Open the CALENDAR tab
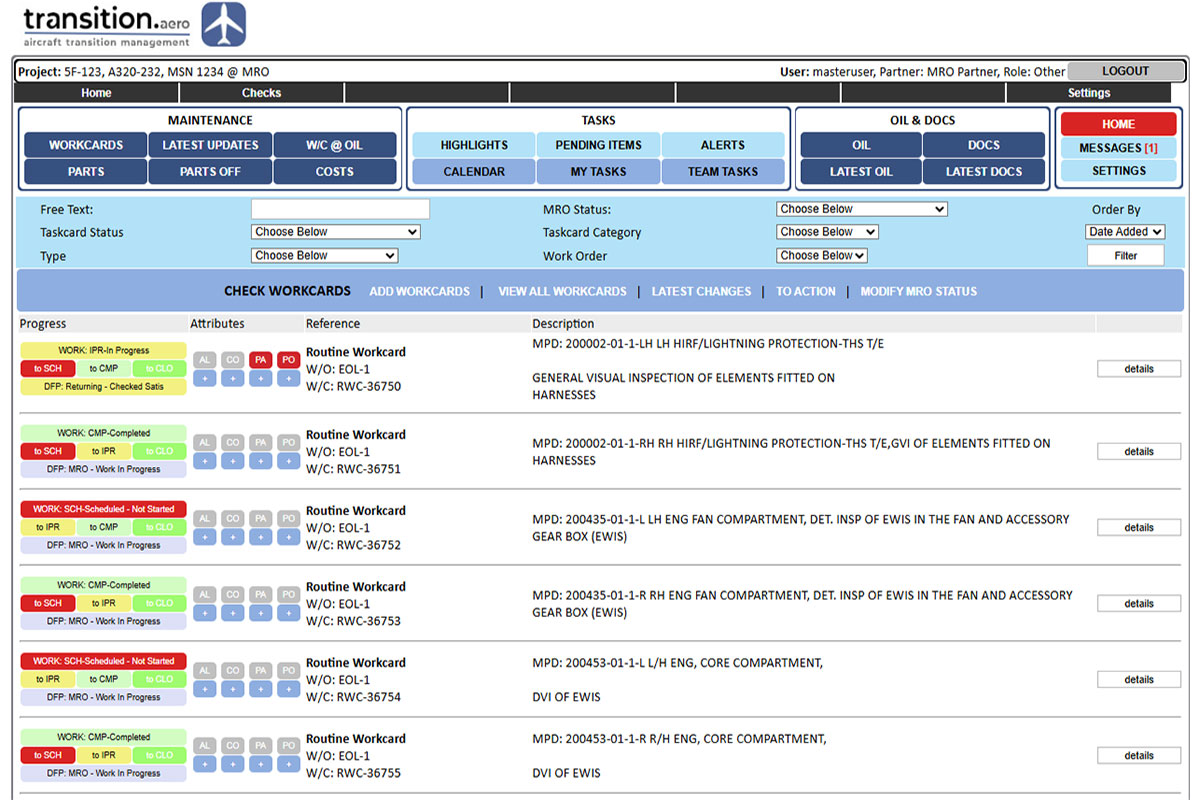Viewport: 1200px width, 800px height. [474, 172]
